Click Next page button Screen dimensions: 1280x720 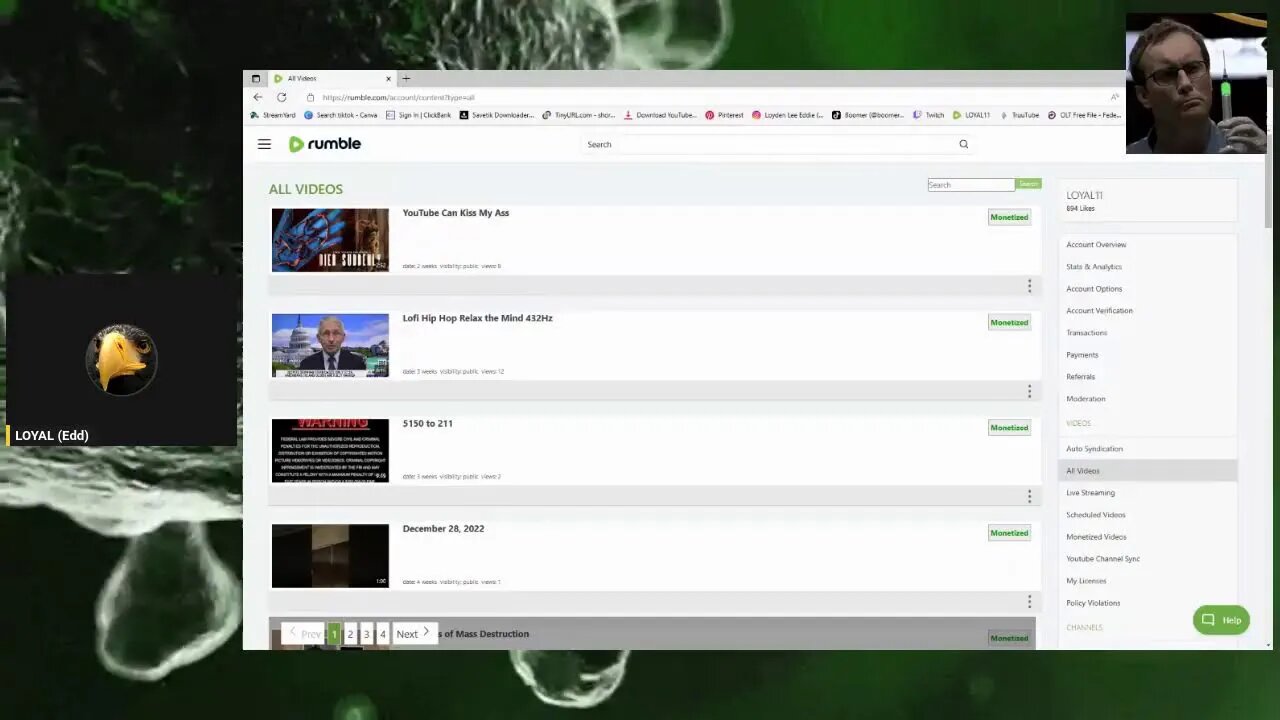[x=413, y=634]
